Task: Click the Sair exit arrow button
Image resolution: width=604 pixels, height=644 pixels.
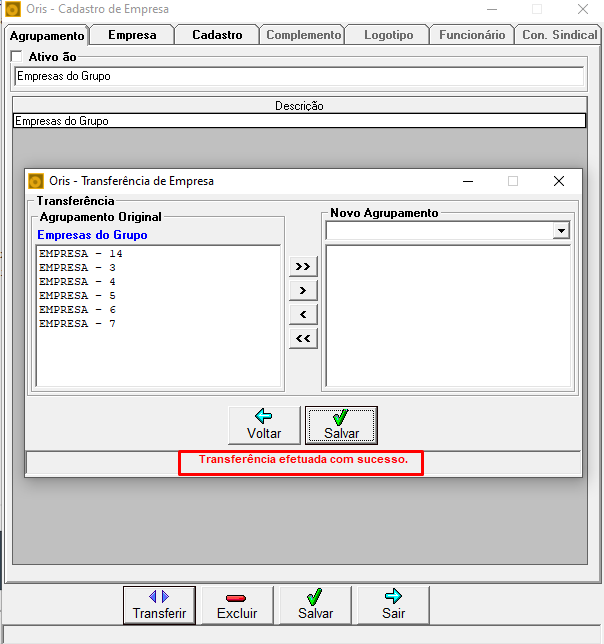Action: click(x=393, y=605)
